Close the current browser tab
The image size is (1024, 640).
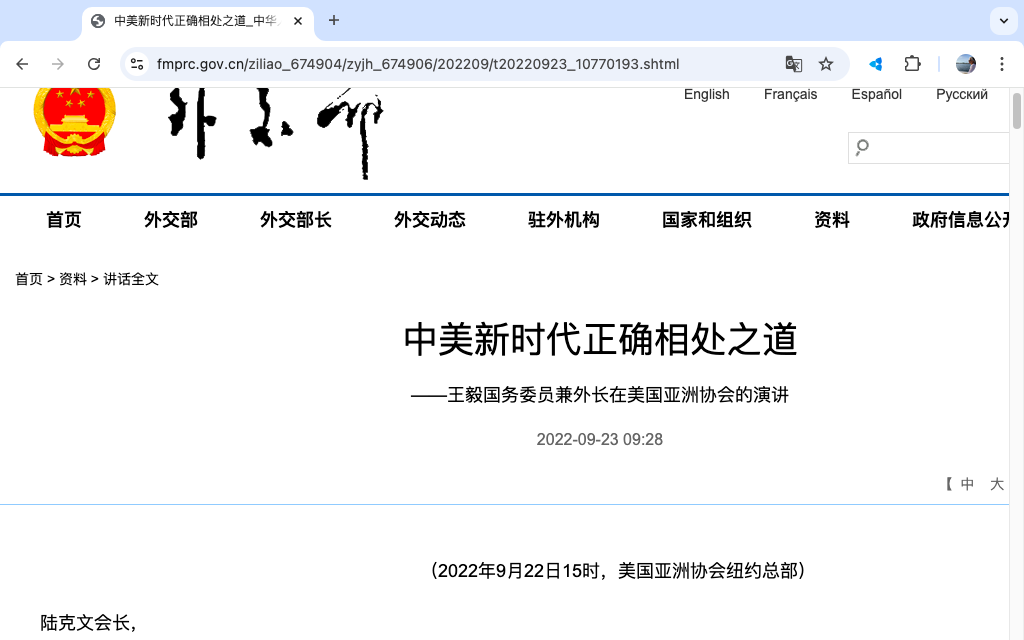pyautogui.click(x=298, y=21)
